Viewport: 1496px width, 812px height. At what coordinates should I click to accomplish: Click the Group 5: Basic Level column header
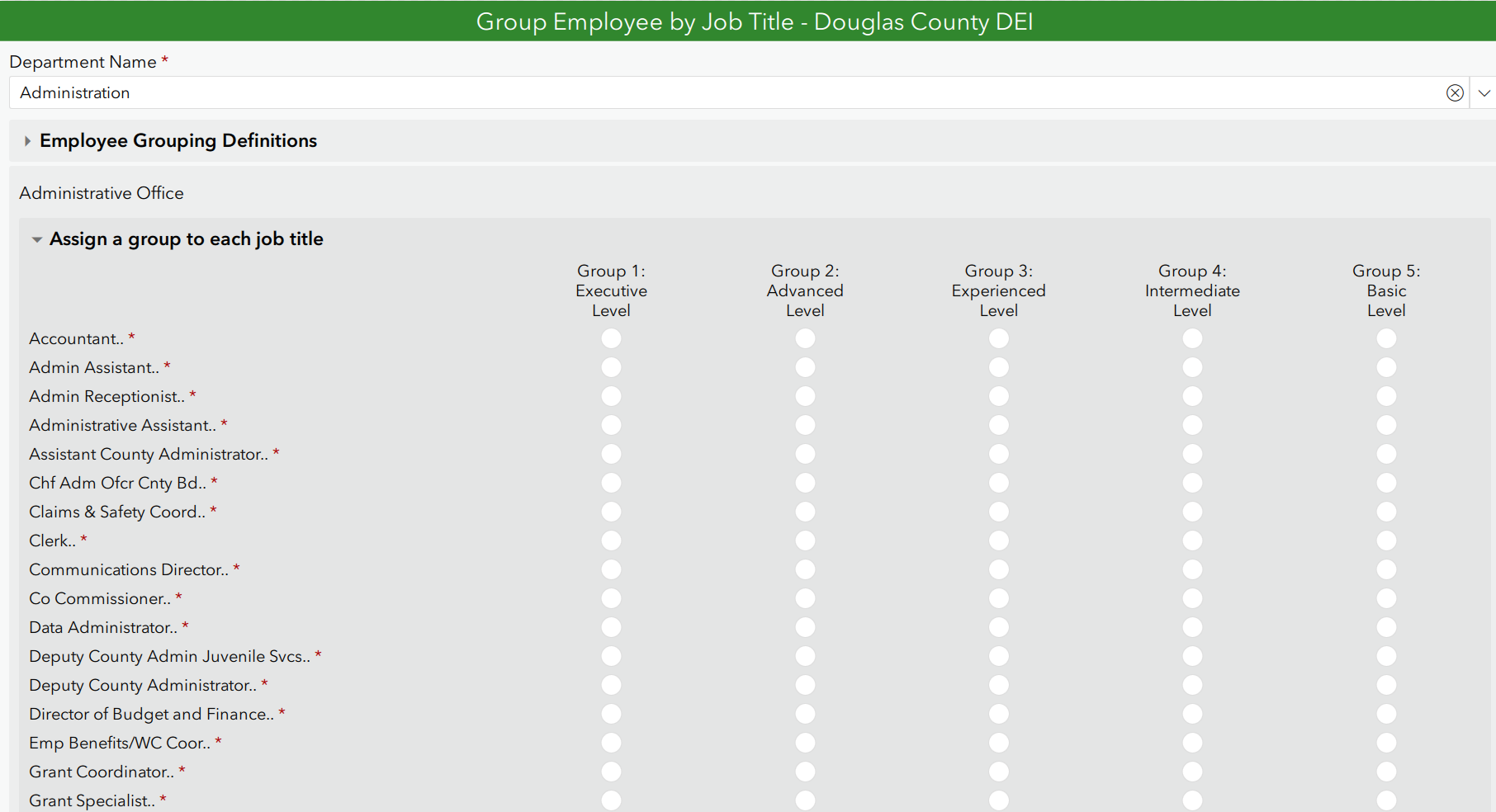[x=1386, y=290]
